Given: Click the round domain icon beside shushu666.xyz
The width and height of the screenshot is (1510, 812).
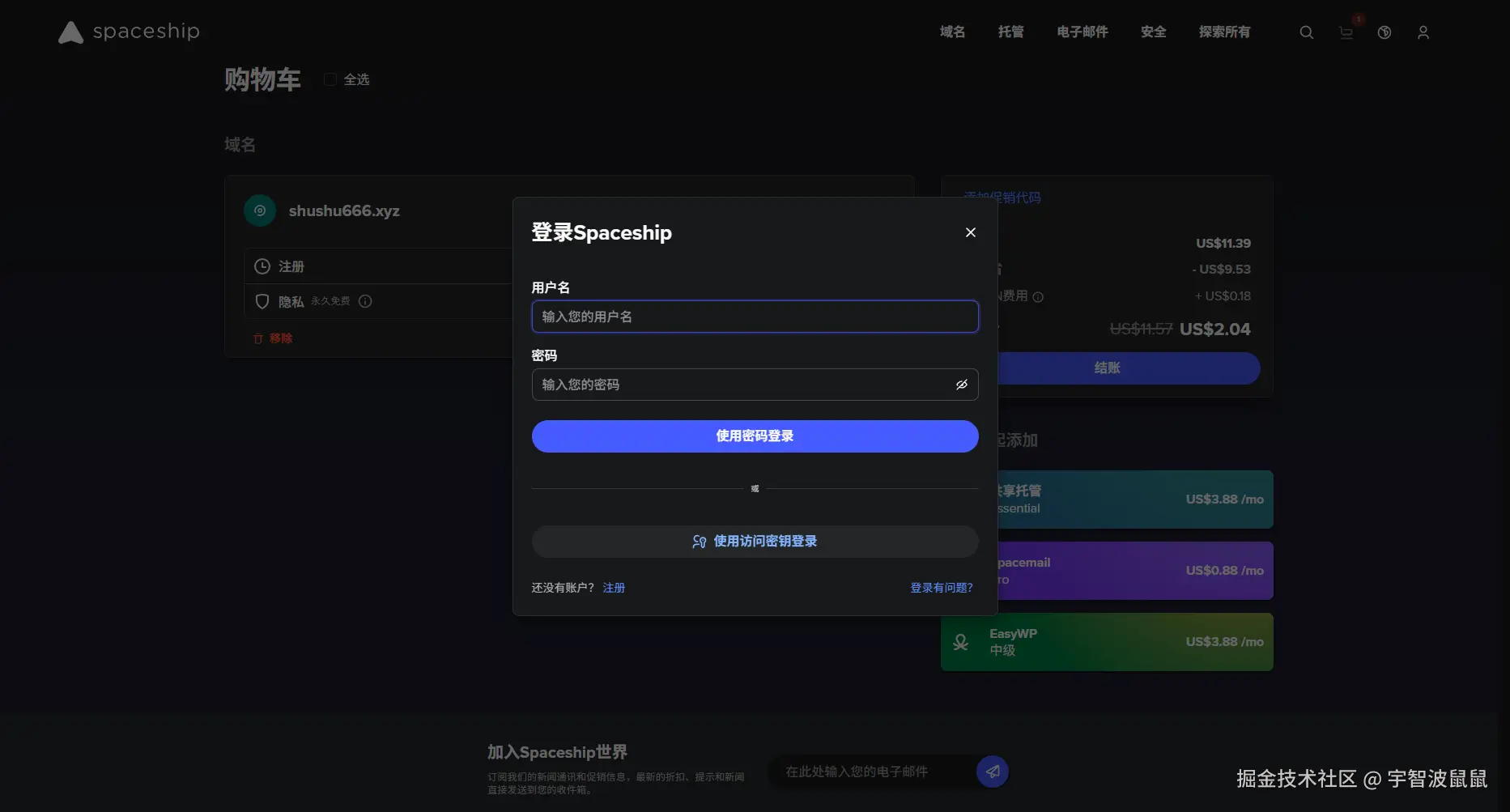Looking at the screenshot, I should click(x=260, y=210).
